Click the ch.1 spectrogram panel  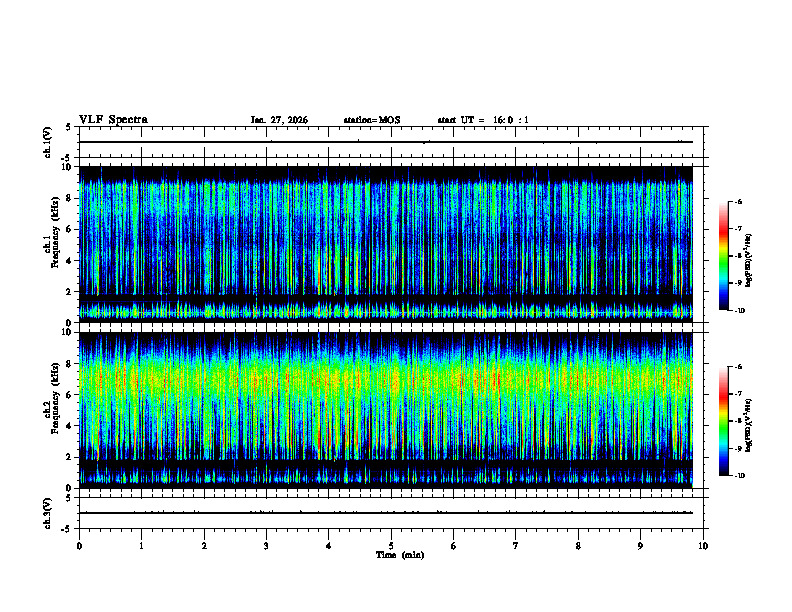coord(386,244)
